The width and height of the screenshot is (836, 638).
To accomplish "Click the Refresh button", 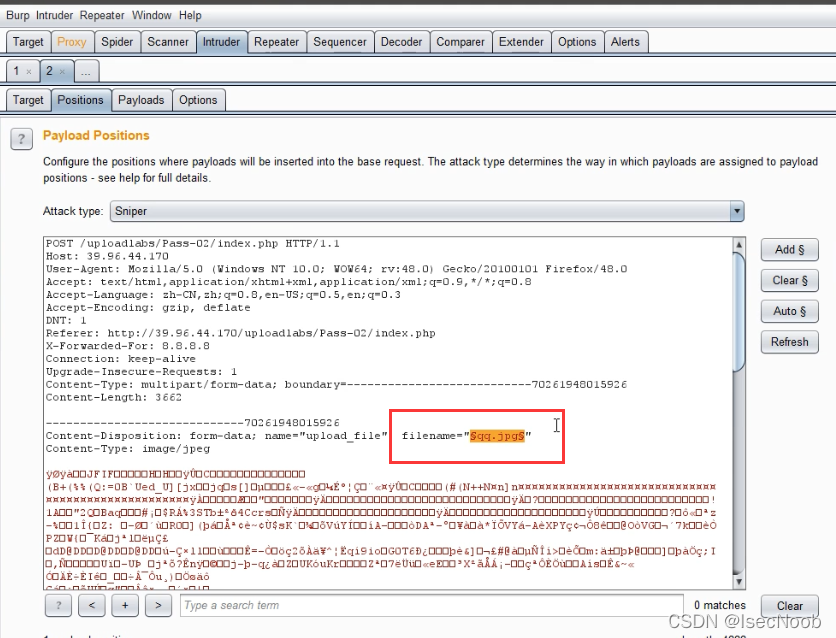I will pos(790,342).
